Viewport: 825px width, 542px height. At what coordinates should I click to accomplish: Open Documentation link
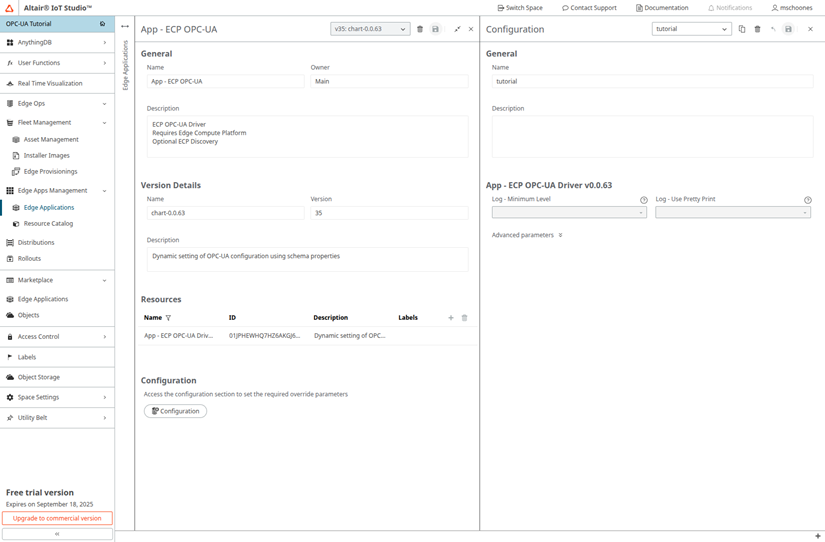click(x=662, y=8)
